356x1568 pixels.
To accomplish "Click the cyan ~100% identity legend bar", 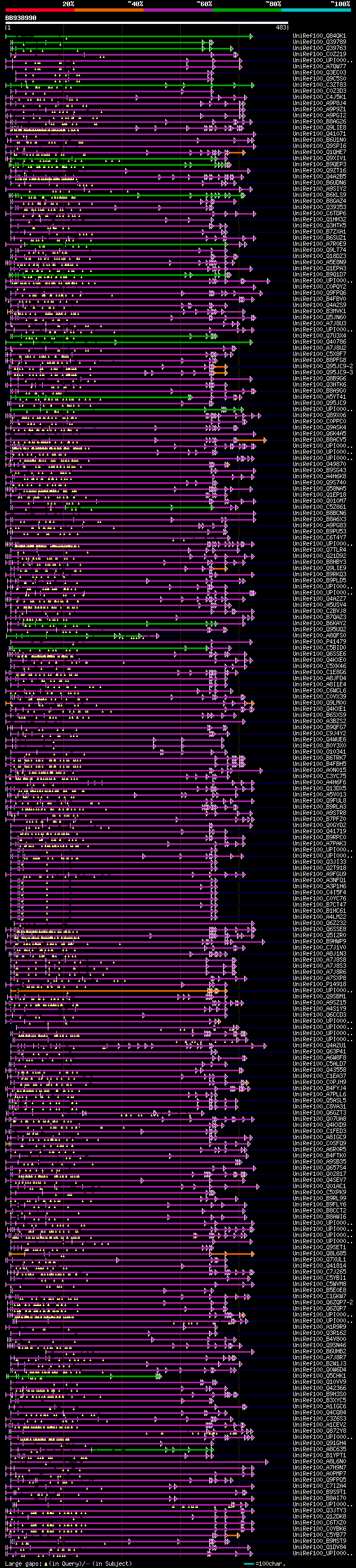I will [316, 10].
